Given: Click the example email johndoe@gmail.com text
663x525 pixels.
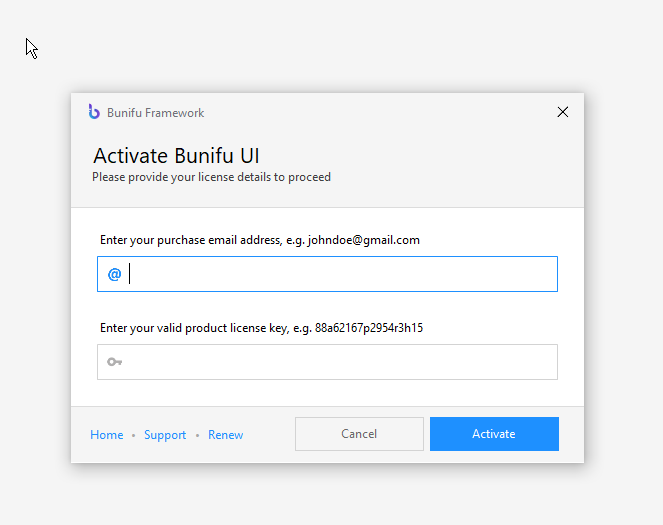Looking at the screenshot, I should click(x=364, y=240).
